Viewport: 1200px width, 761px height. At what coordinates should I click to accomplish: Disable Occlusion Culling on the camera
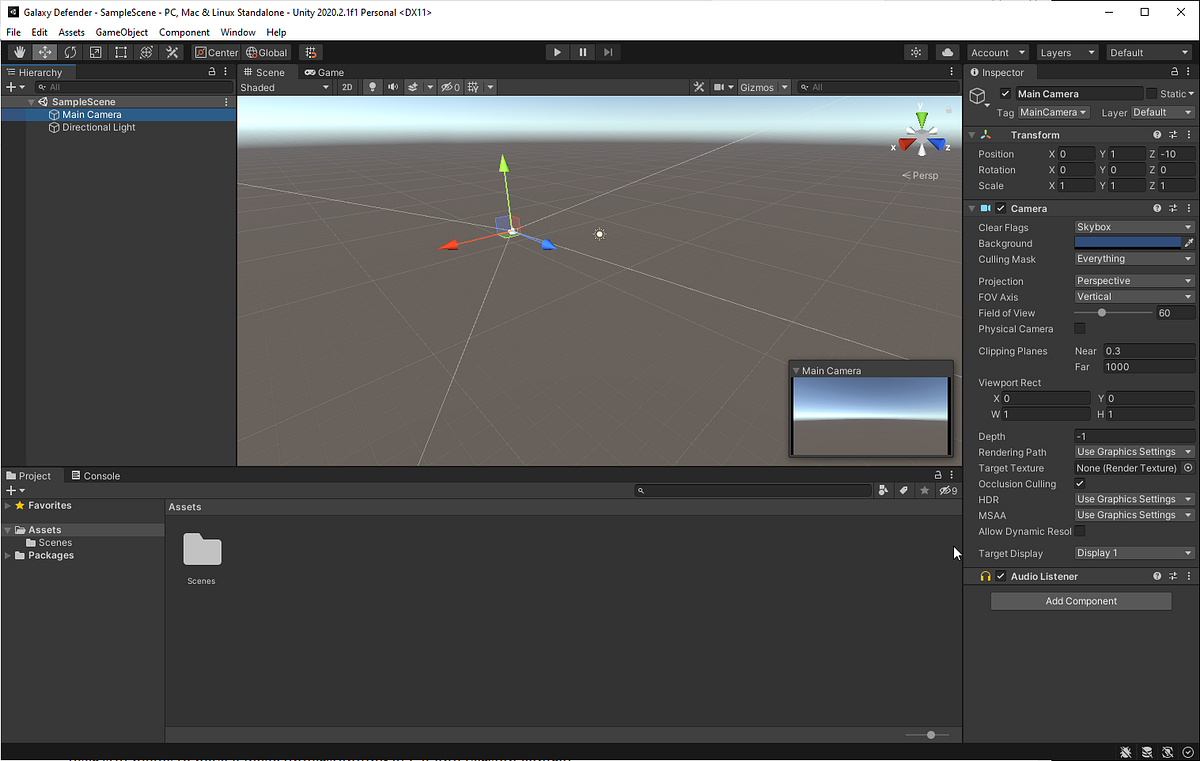pos(1079,483)
